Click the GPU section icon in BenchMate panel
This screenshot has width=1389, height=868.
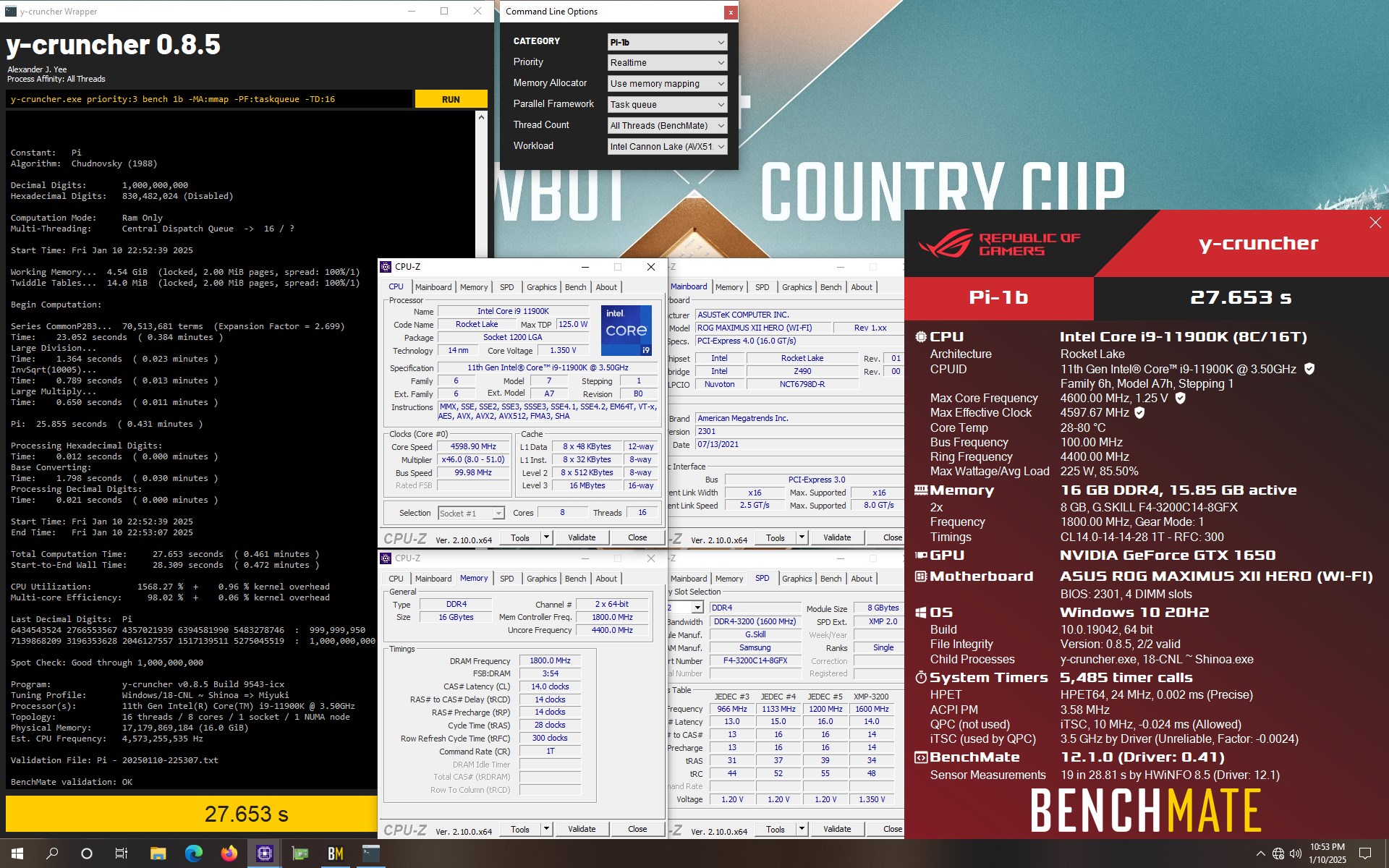click(x=921, y=555)
